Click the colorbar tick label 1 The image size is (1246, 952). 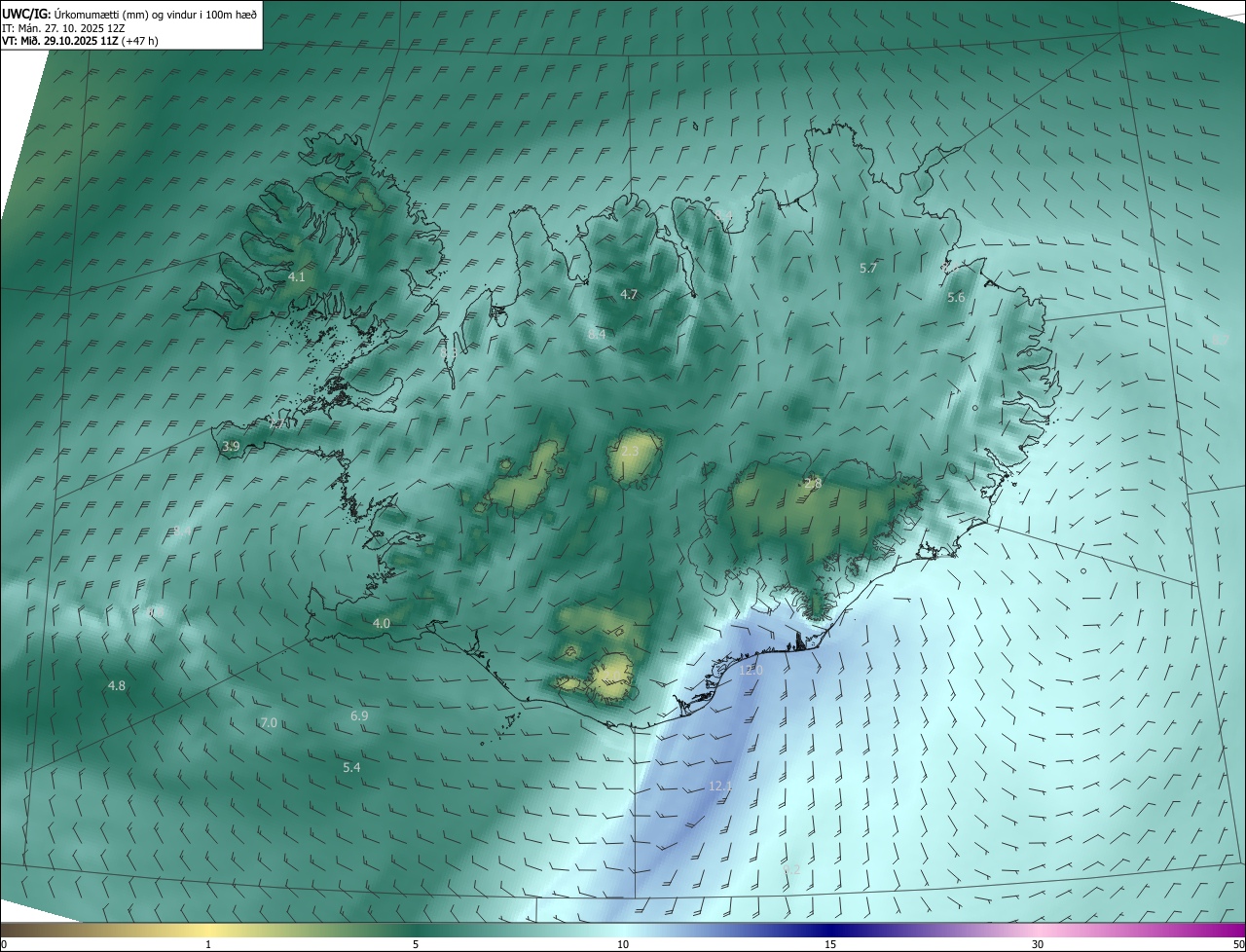point(208,944)
